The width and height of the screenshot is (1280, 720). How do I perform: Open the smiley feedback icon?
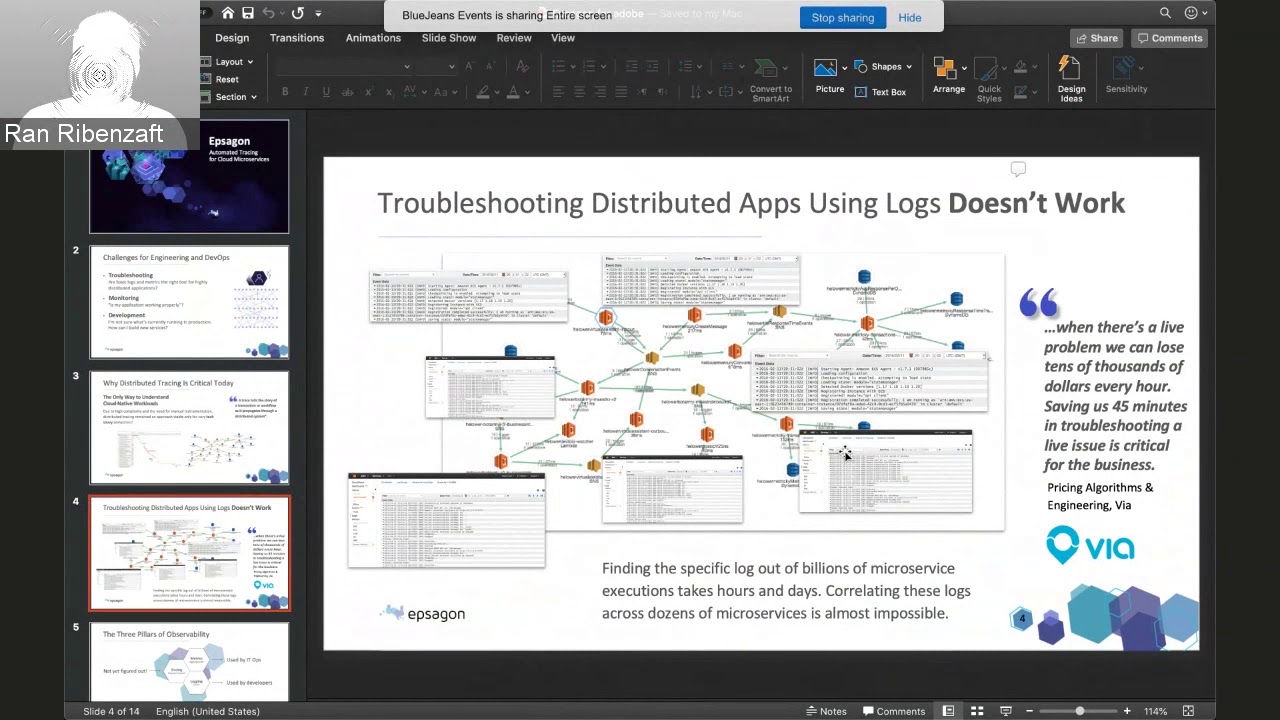click(x=1191, y=13)
